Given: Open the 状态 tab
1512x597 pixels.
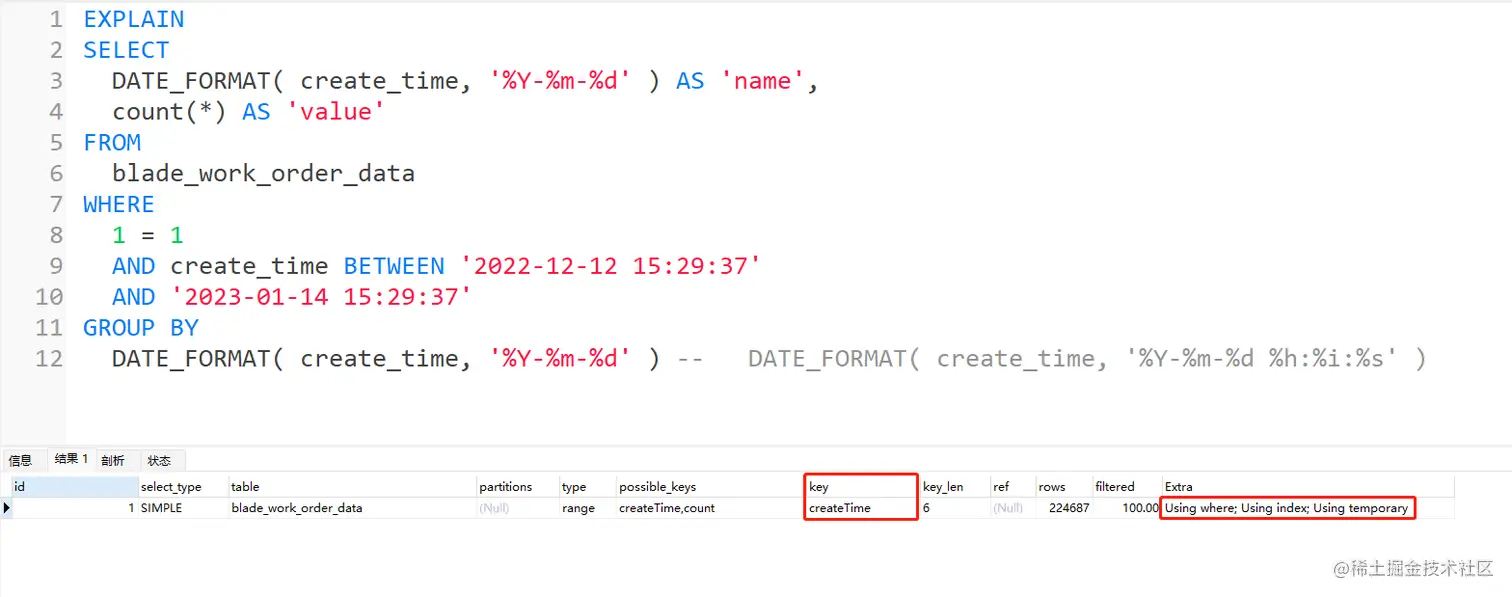Looking at the screenshot, I should (x=159, y=460).
